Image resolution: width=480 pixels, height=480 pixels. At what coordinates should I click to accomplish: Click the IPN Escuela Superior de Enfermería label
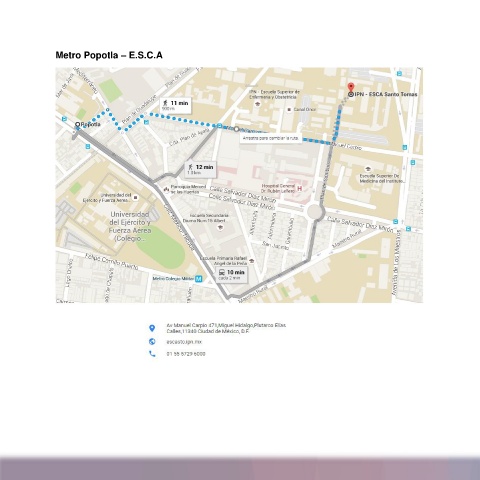click(x=274, y=94)
